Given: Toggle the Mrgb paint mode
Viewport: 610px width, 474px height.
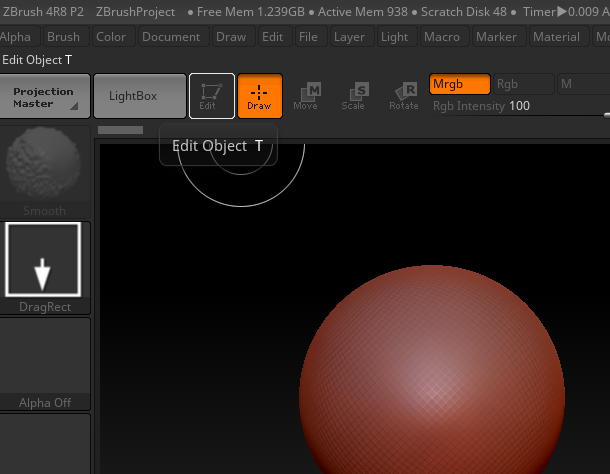Looking at the screenshot, I should pos(459,84).
